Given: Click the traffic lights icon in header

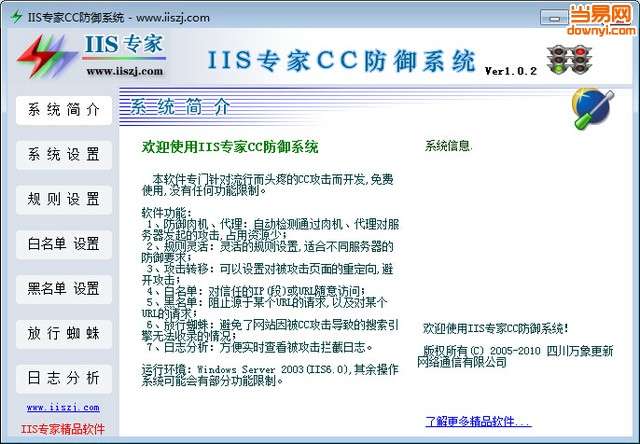Looking at the screenshot, I should click(569, 60).
